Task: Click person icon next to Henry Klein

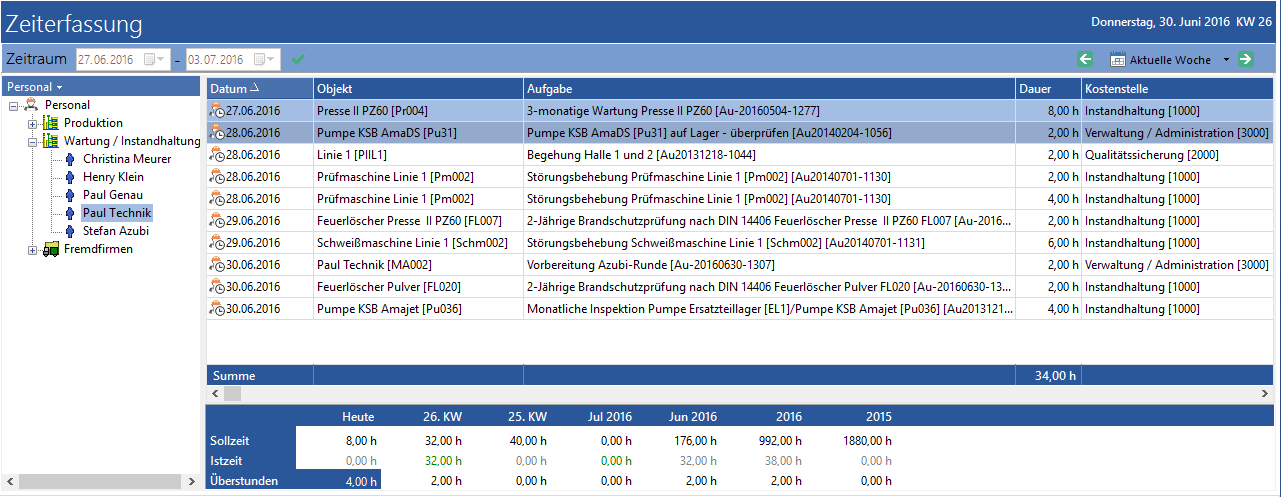Action: pos(70,177)
